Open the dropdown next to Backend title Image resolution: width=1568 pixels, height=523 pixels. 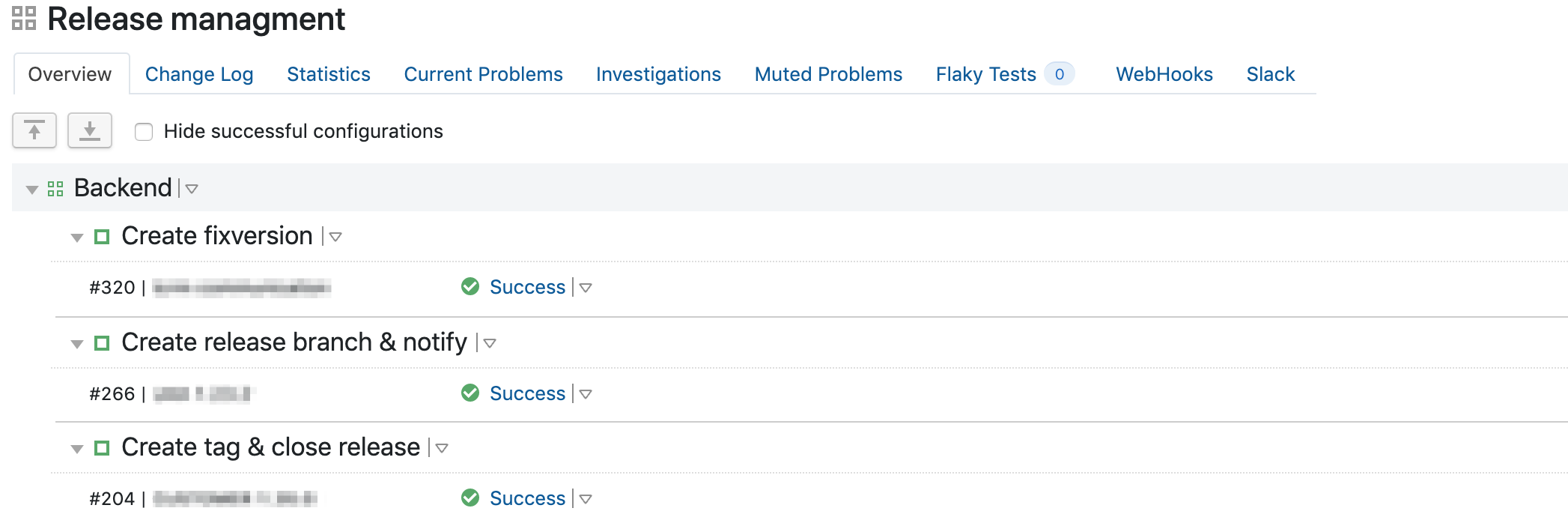[192, 189]
